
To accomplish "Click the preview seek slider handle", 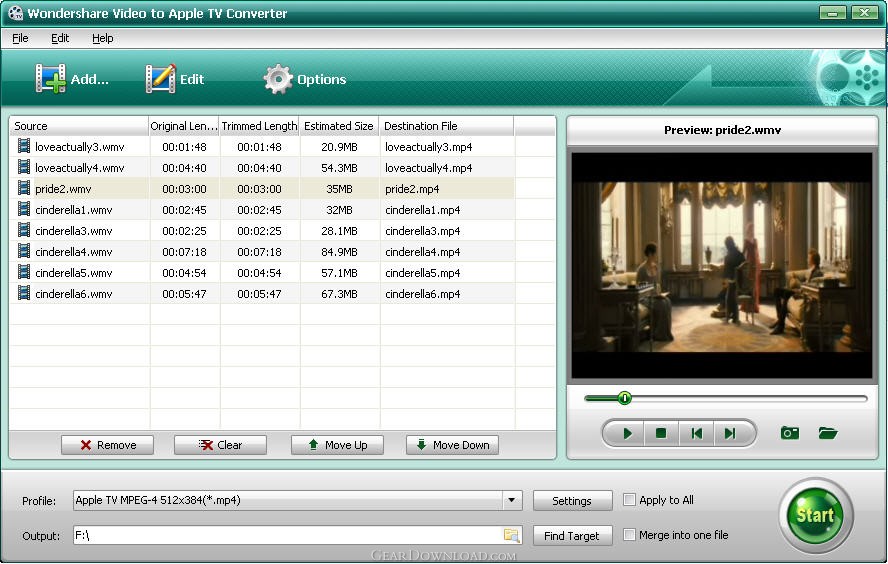I will click(625, 398).
